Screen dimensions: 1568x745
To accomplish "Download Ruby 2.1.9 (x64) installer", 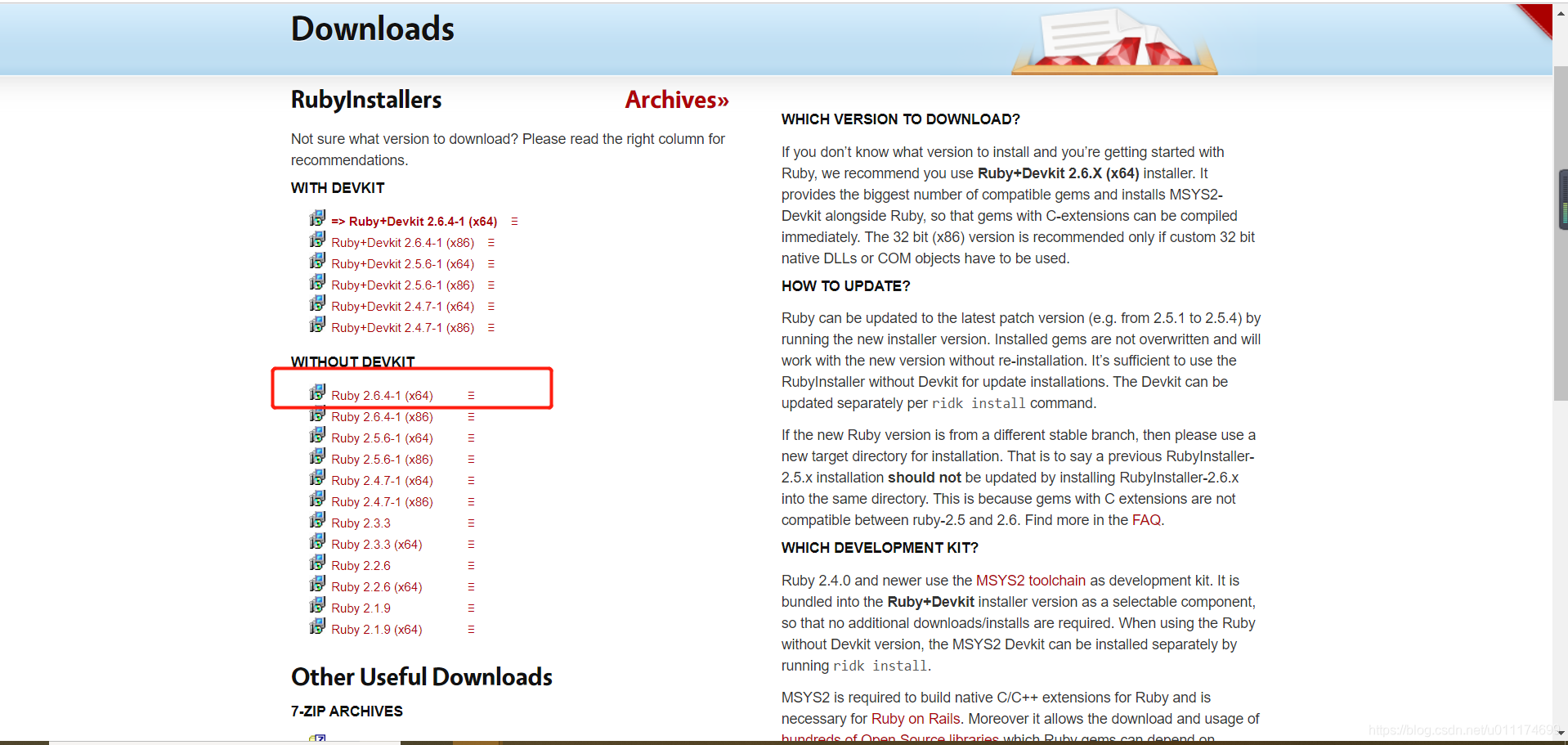I will pos(377,630).
